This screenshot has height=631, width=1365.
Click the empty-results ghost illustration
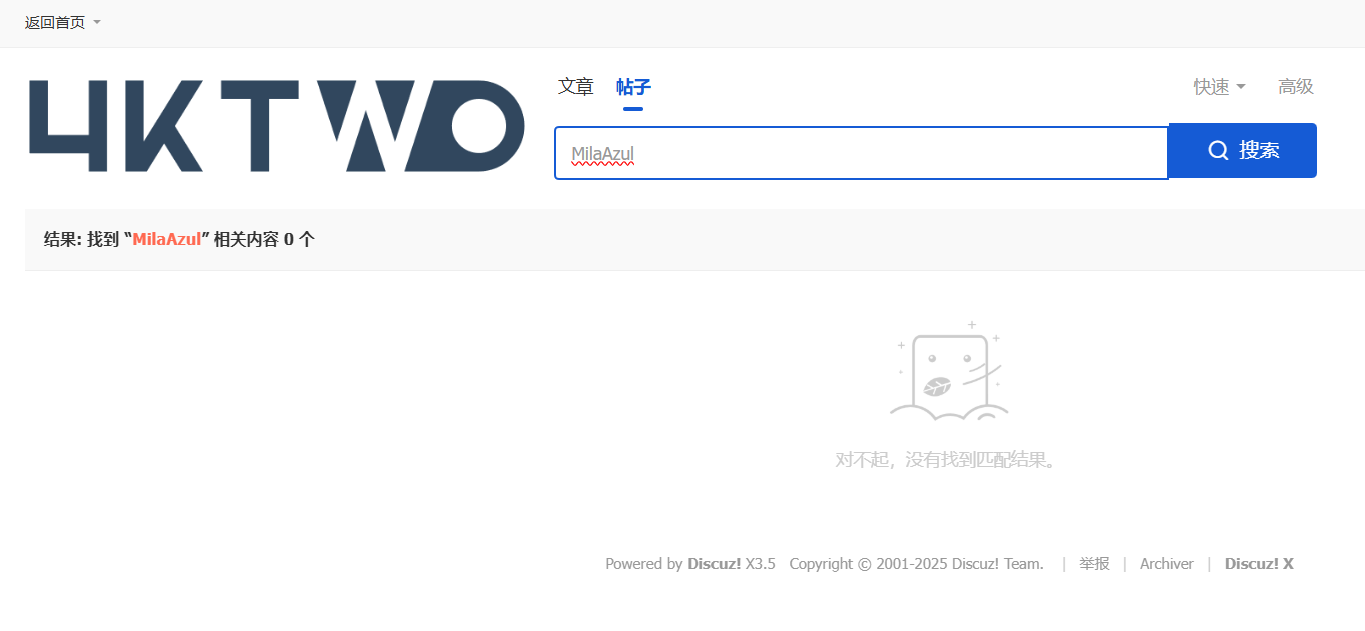(948, 369)
